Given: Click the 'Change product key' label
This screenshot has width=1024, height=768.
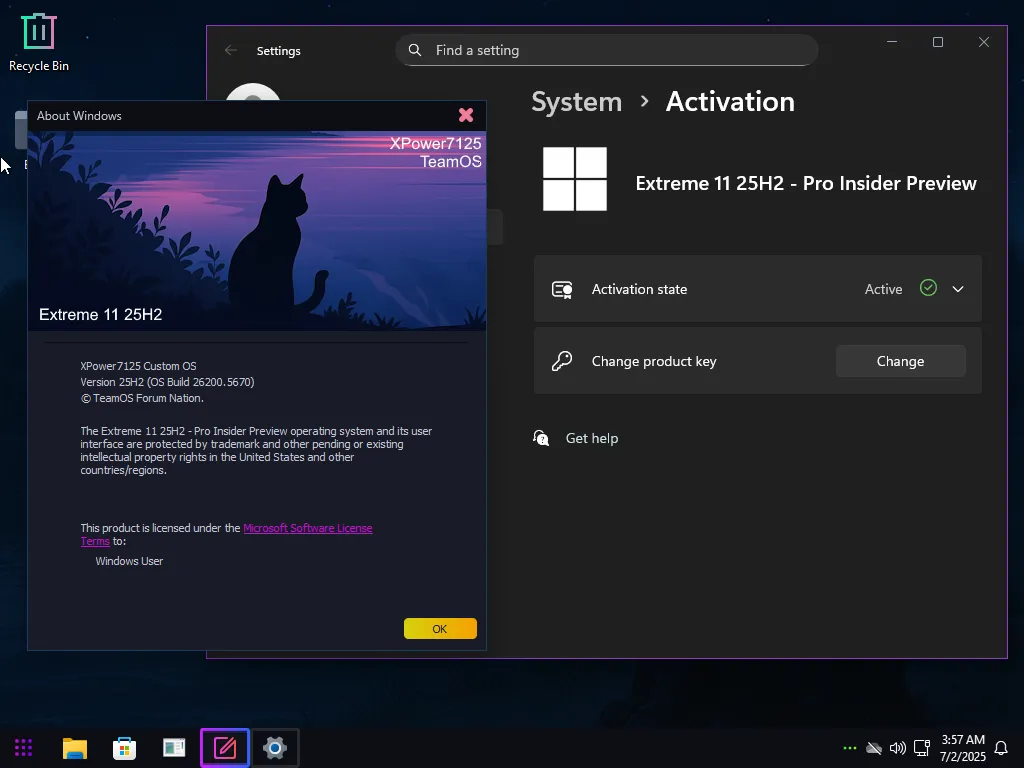Looking at the screenshot, I should click(x=654, y=361).
